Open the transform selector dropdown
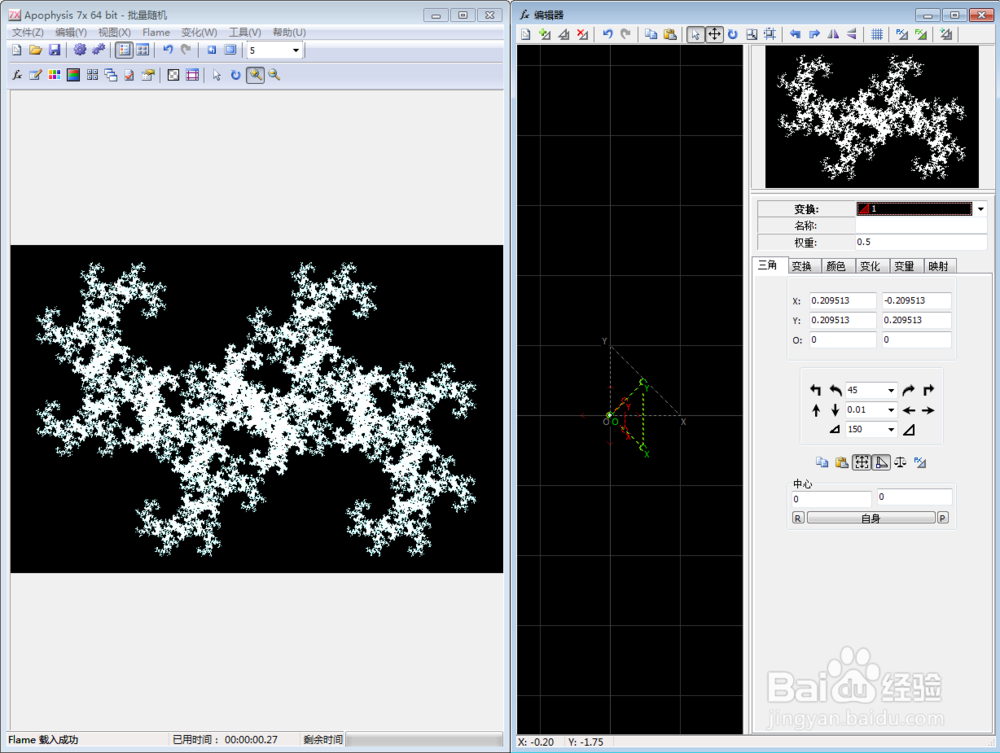This screenshot has width=1000, height=753. coord(981,208)
